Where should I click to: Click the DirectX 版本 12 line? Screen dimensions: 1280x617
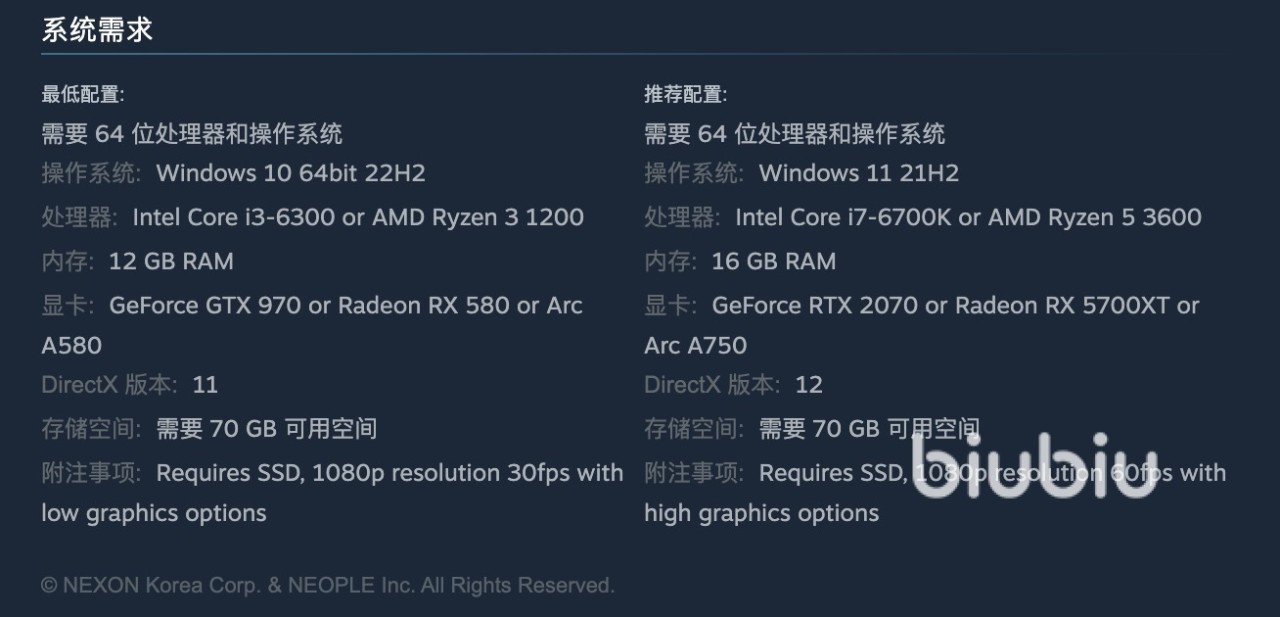pyautogui.click(x=733, y=385)
